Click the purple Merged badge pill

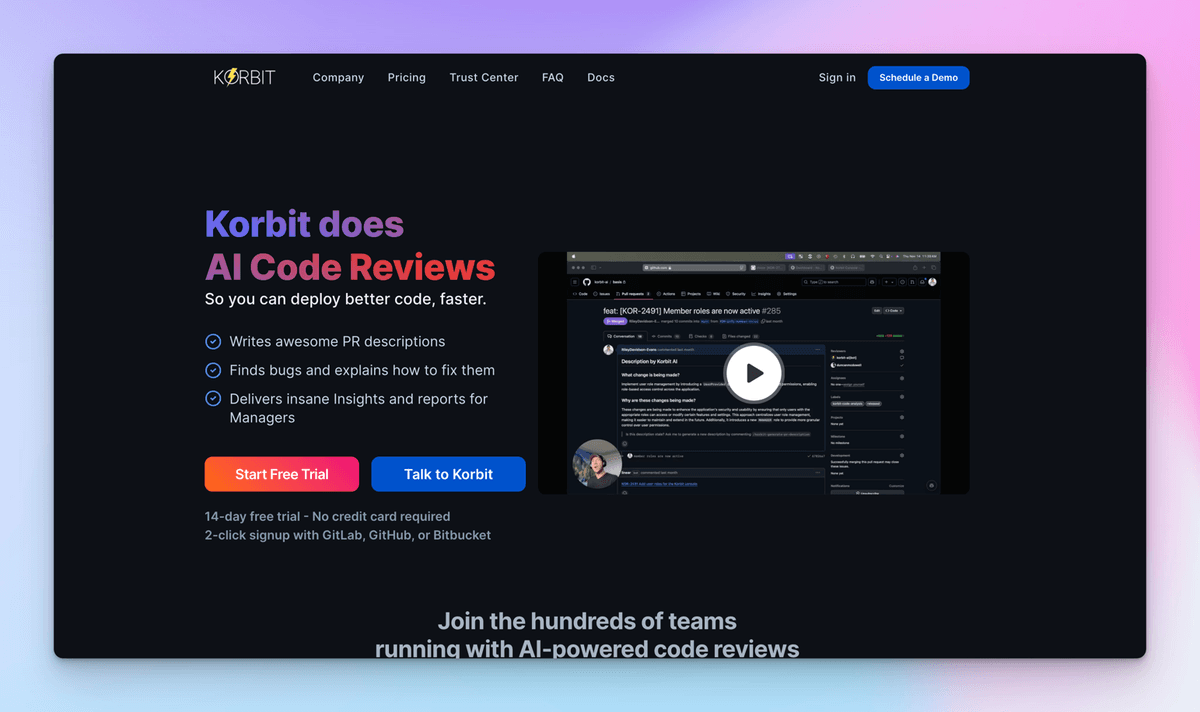[x=614, y=321]
